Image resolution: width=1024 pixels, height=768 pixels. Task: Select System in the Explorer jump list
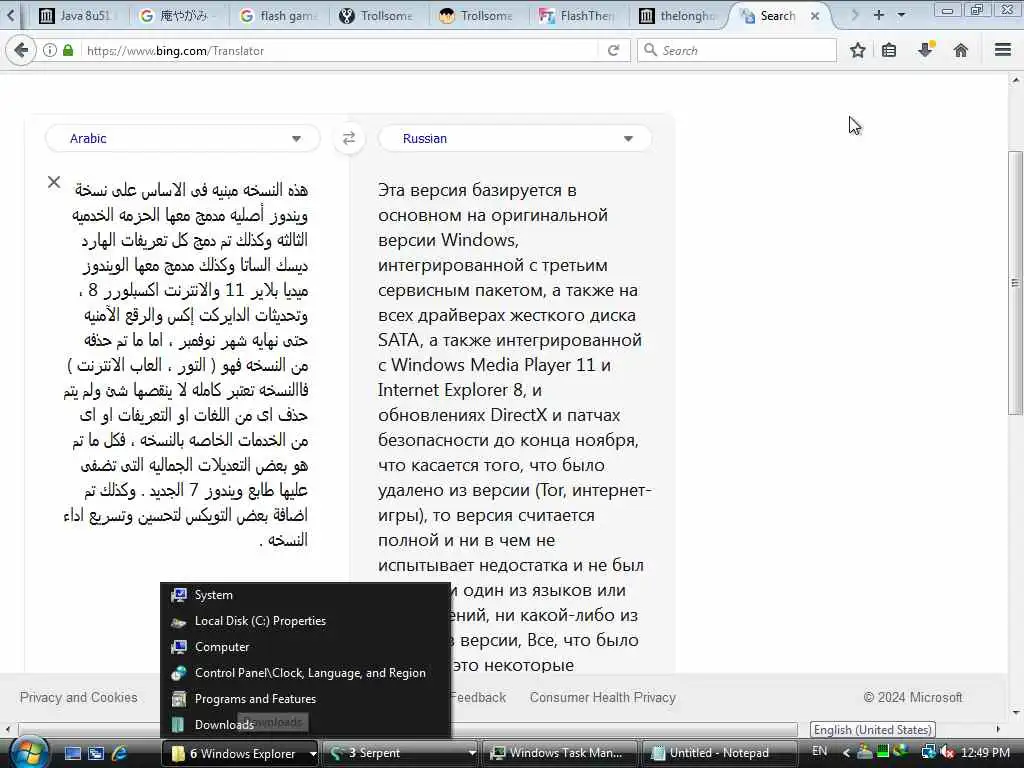pos(306,595)
